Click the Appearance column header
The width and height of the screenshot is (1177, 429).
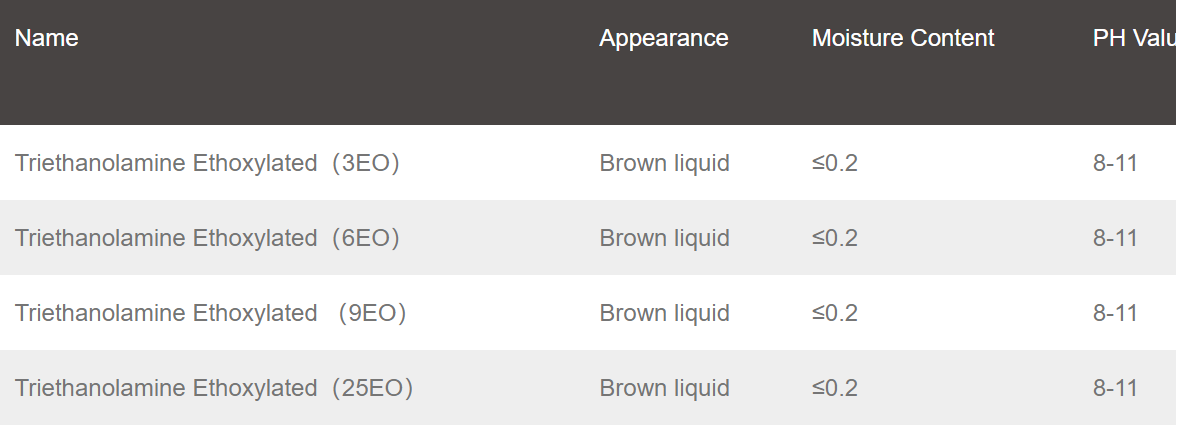pos(664,38)
